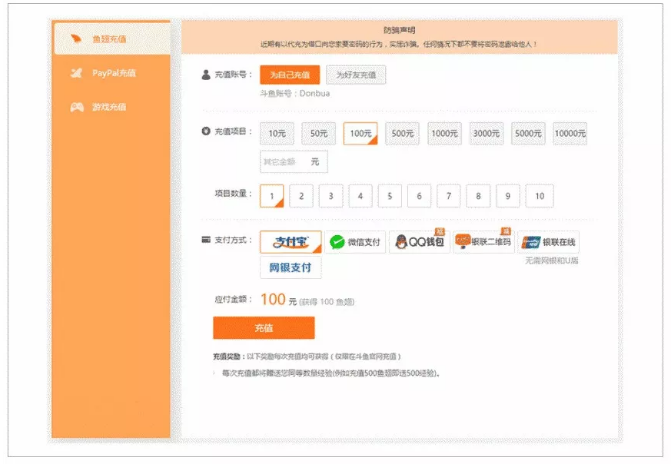Select the 100元 recharge amount

[x=360, y=134]
